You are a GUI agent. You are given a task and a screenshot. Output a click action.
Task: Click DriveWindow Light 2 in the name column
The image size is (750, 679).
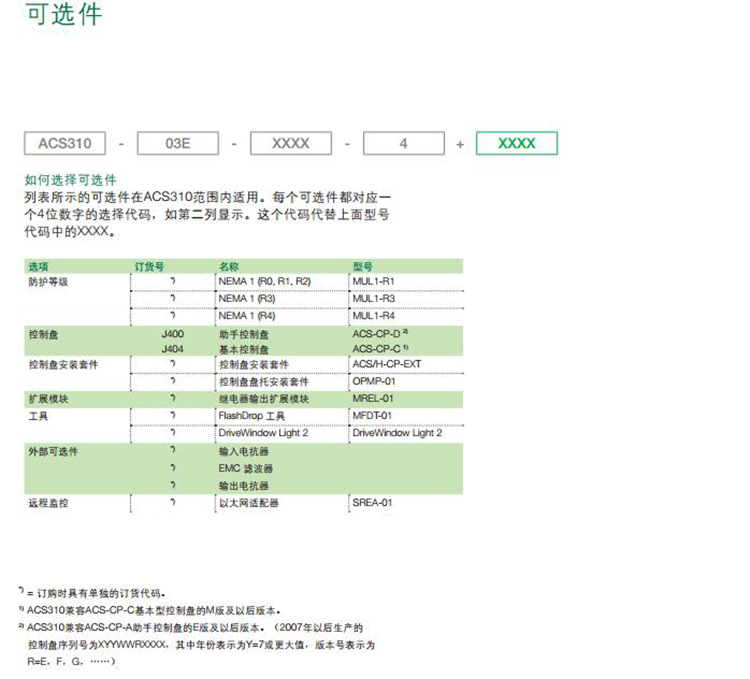263,433
